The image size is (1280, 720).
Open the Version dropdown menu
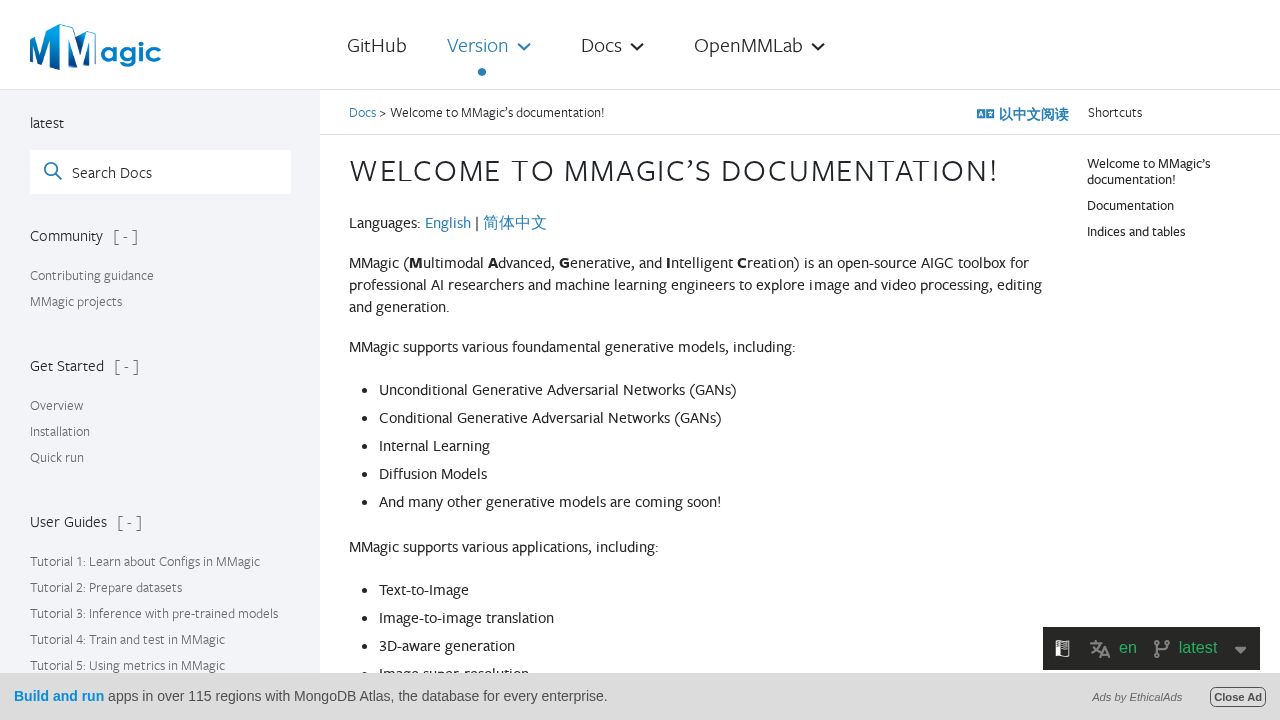click(488, 46)
